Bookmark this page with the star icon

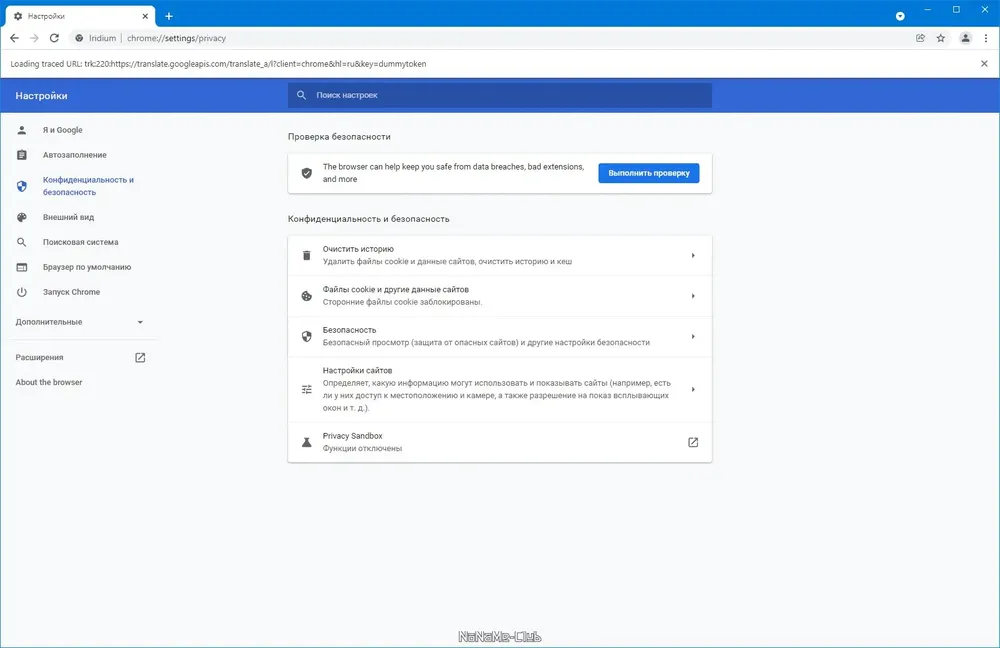coord(941,38)
